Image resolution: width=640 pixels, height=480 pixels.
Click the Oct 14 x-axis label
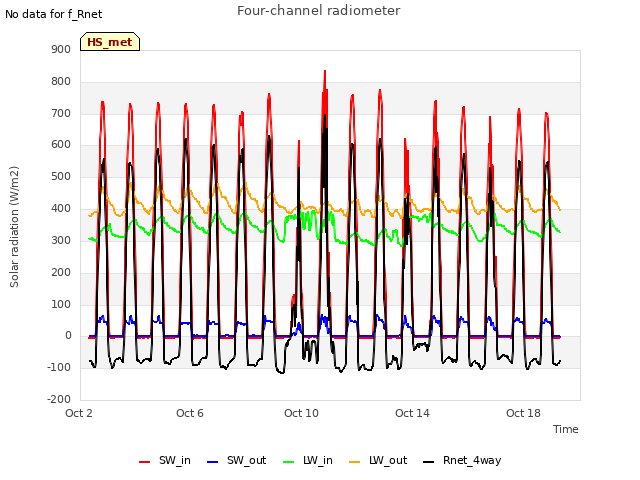(x=412, y=413)
